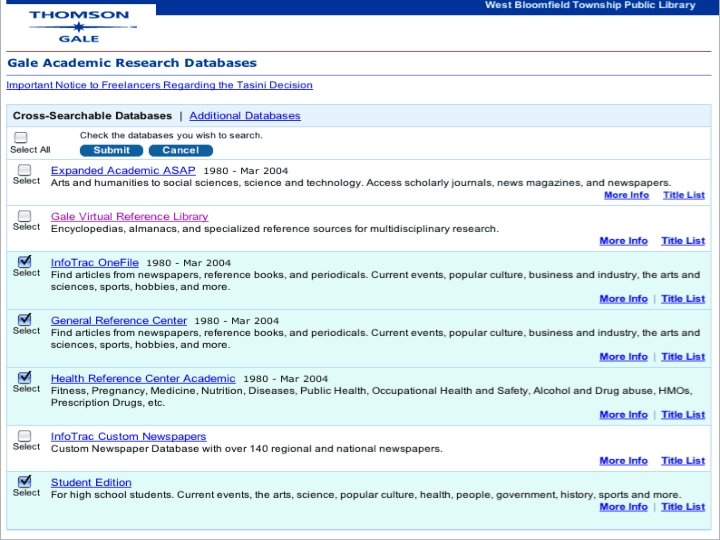This screenshot has height=540, width=720.
Task: Uncheck the InfoTrac OneFile checkbox
Action: 24,262
